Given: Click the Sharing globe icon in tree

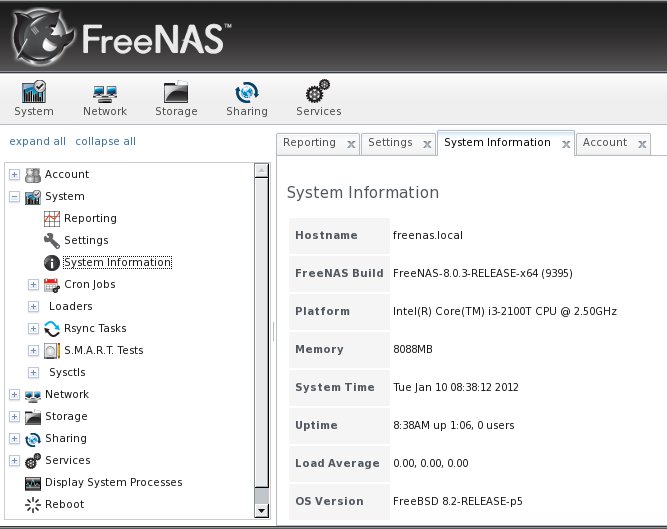Looking at the screenshot, I should click(x=33, y=439).
